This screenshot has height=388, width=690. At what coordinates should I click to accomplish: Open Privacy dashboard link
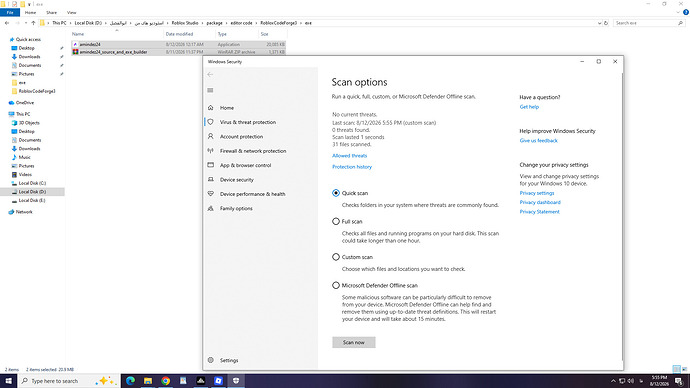540,202
